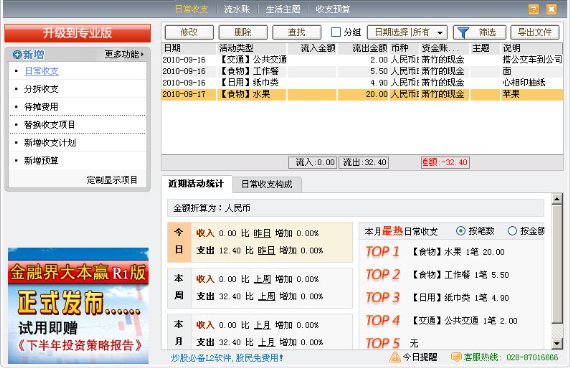Open the 日常收支构成 tab
The width and height of the screenshot is (570, 368).
pos(267,184)
